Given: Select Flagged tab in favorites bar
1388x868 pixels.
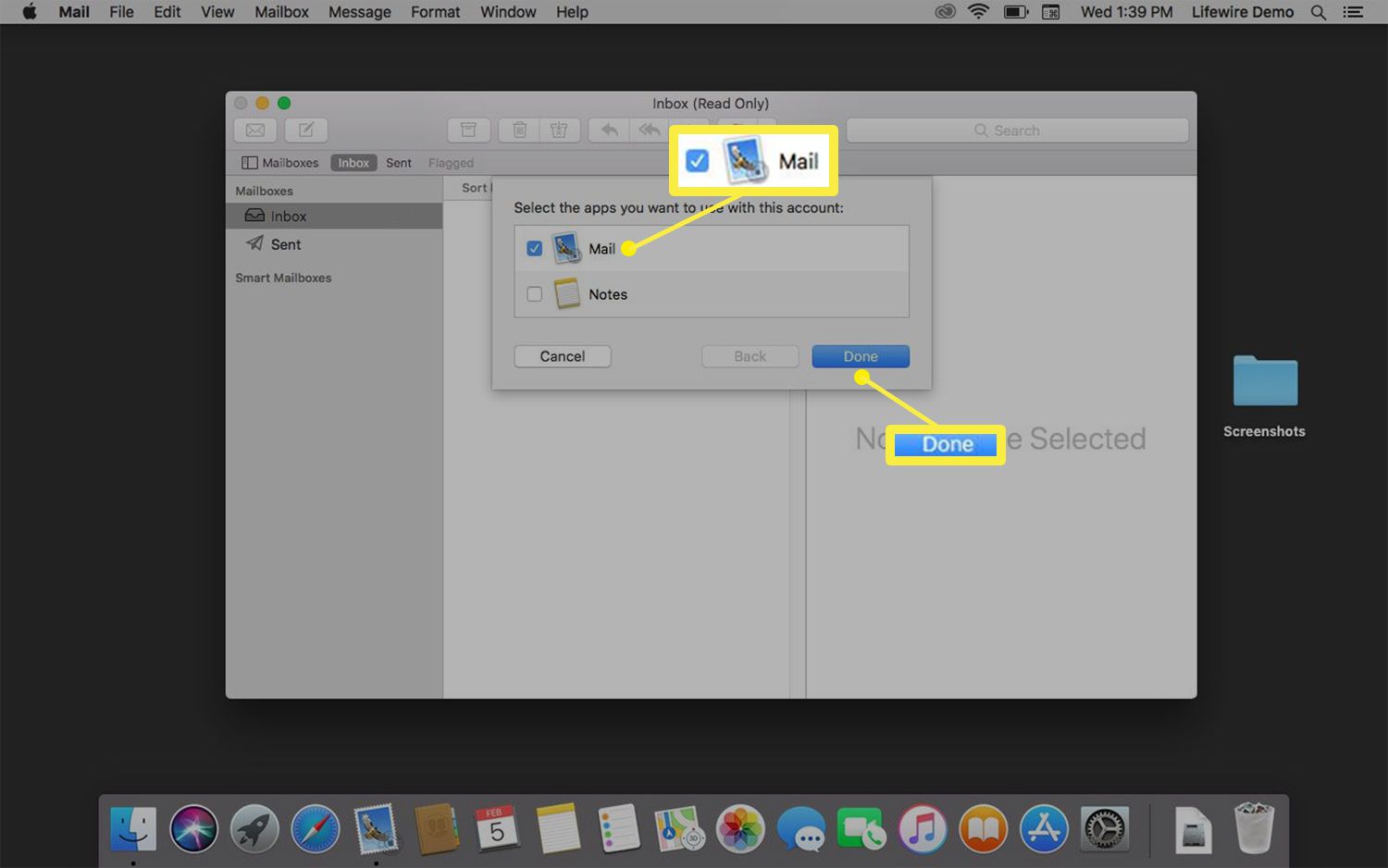Looking at the screenshot, I should [x=451, y=163].
